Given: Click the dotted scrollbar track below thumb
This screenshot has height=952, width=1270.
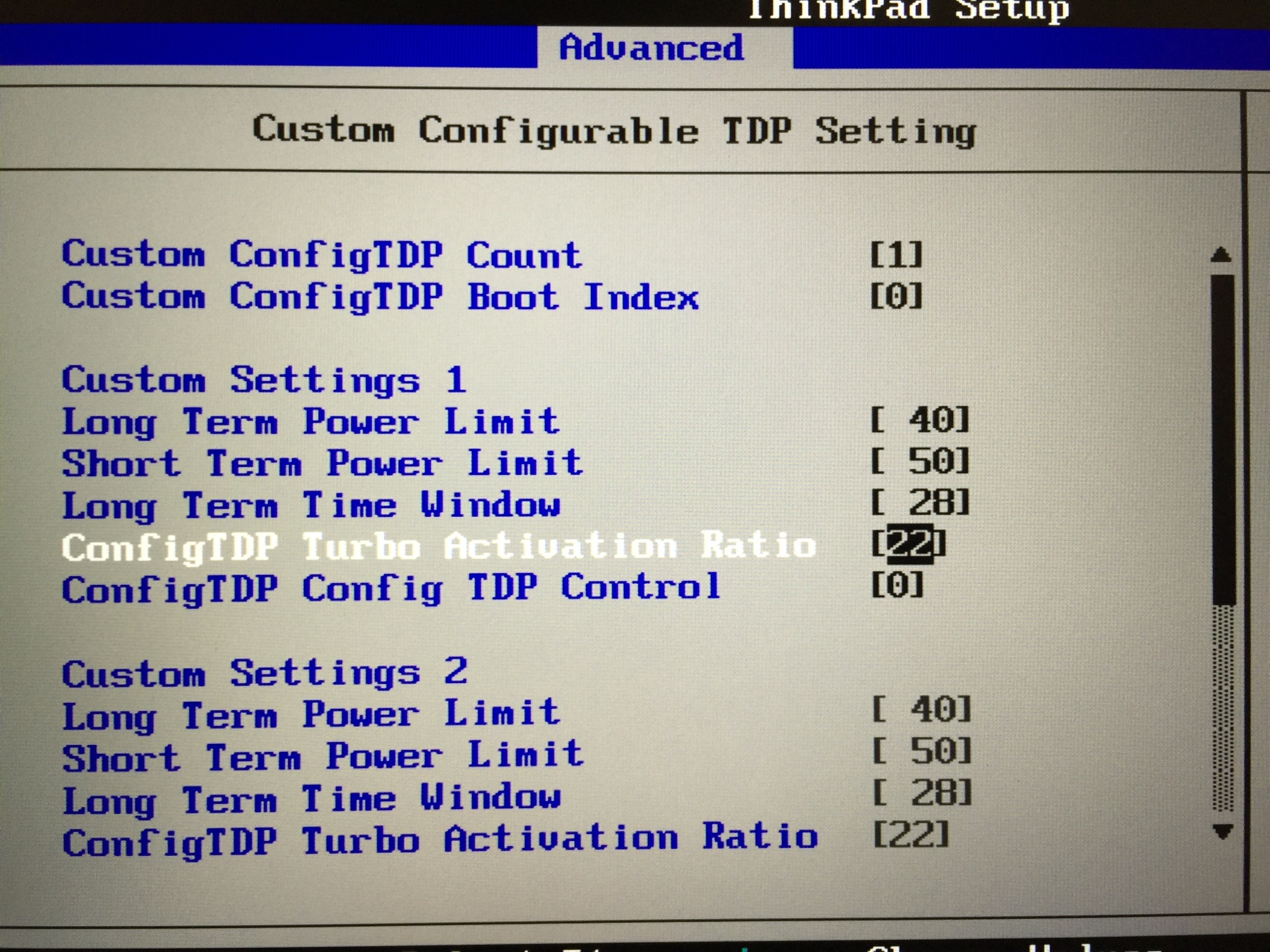Looking at the screenshot, I should [x=1223, y=707].
